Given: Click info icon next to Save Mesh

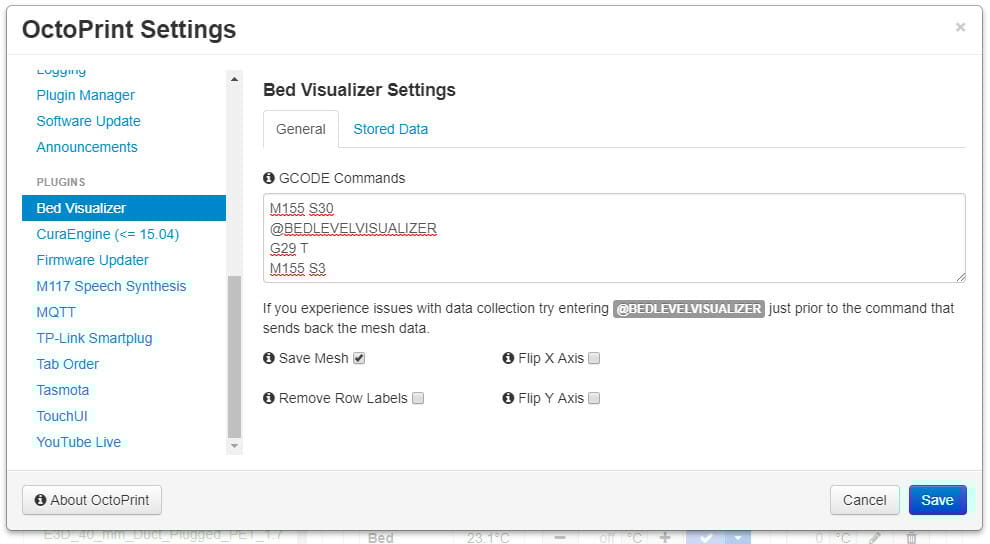Looking at the screenshot, I should [268, 358].
